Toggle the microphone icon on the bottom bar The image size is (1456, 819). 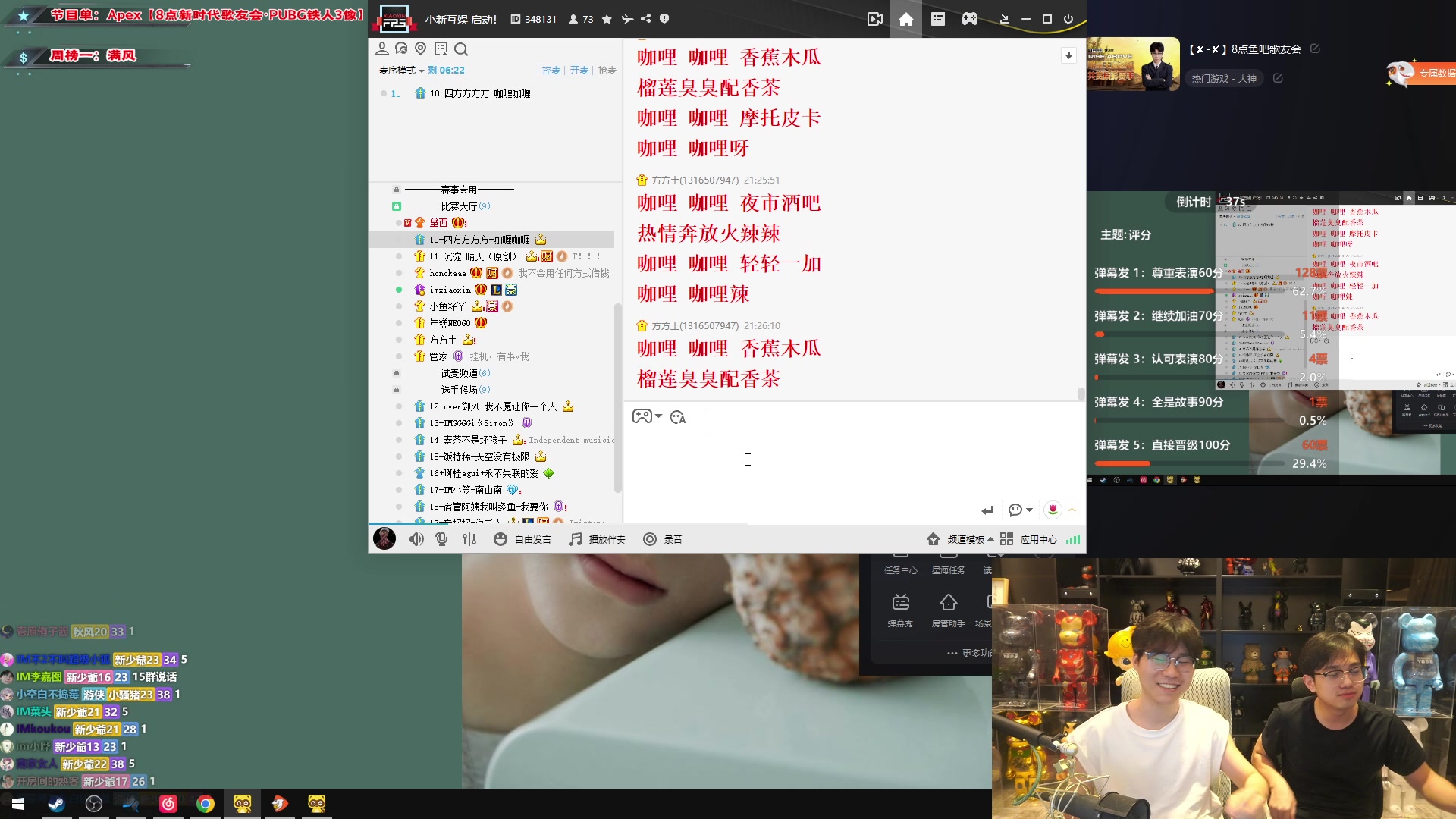(x=442, y=539)
